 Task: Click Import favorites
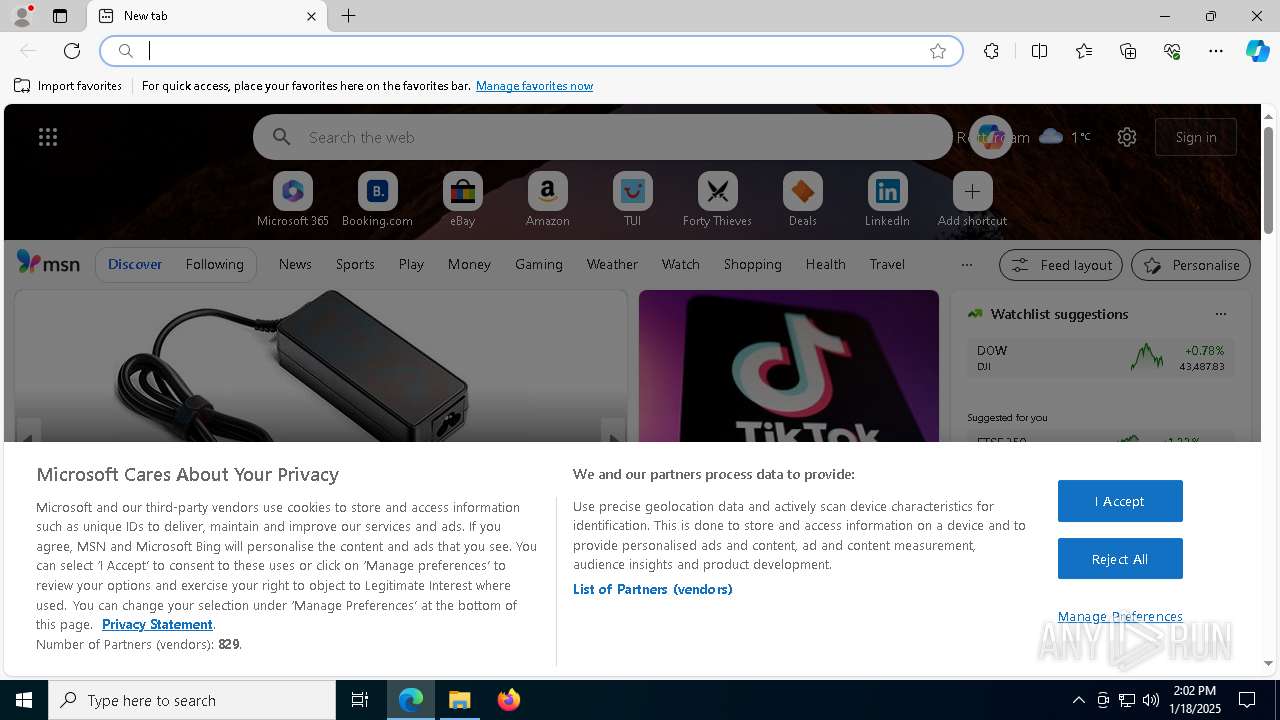68,86
